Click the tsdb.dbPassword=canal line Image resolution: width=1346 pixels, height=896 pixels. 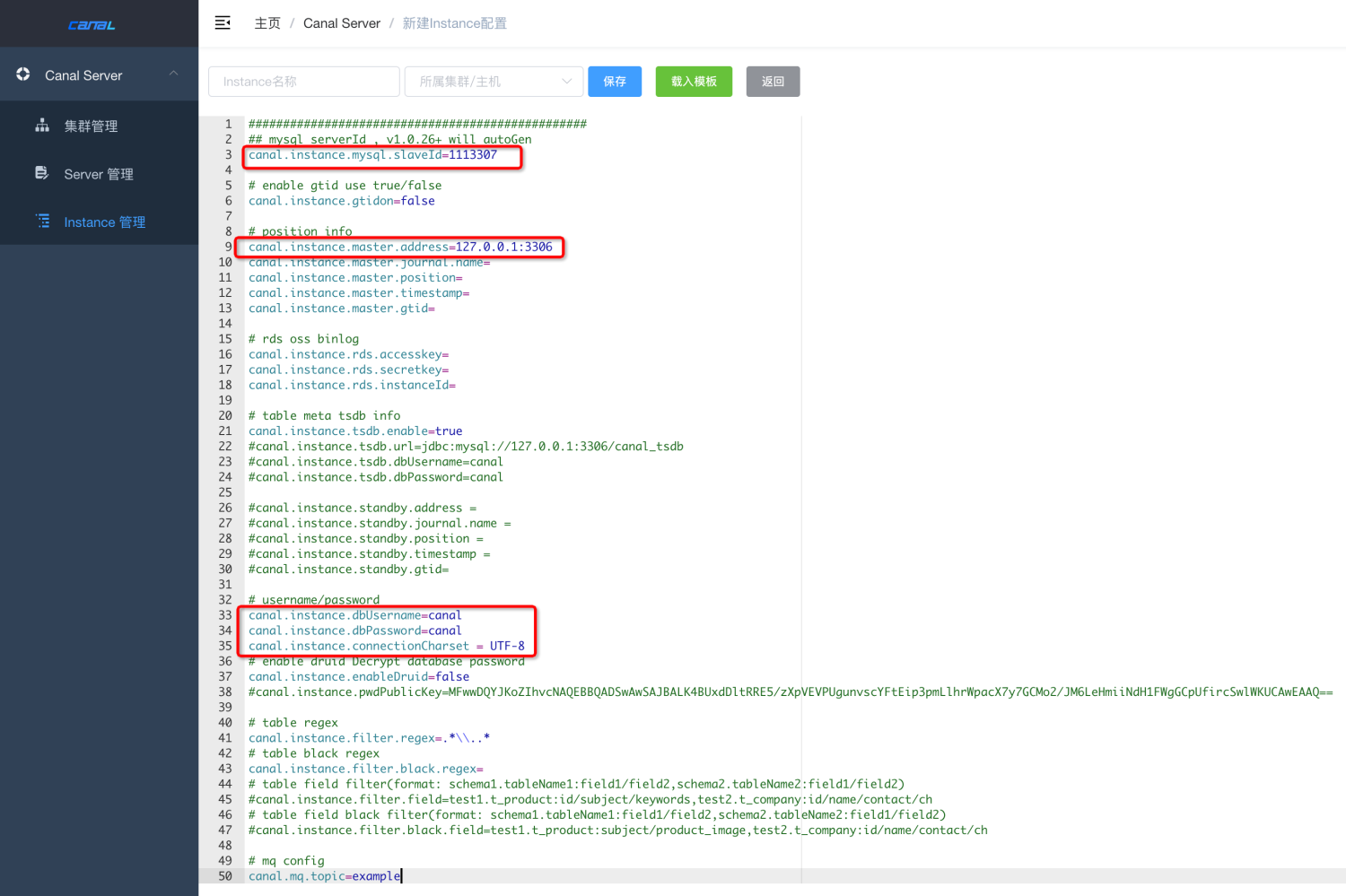pyautogui.click(x=376, y=477)
